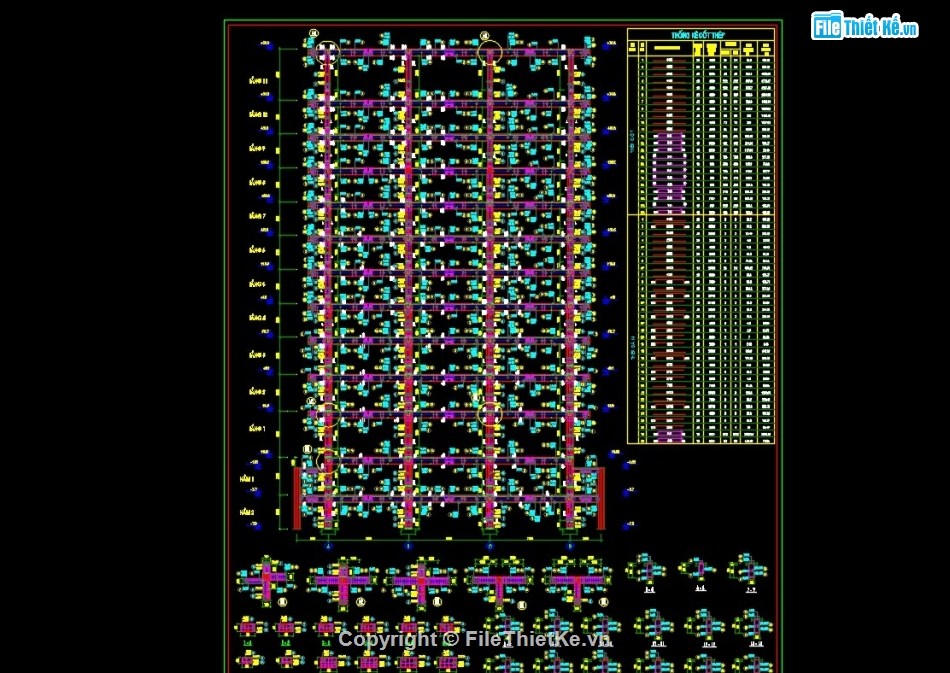Select the left red basement retaining wall

click(297, 498)
